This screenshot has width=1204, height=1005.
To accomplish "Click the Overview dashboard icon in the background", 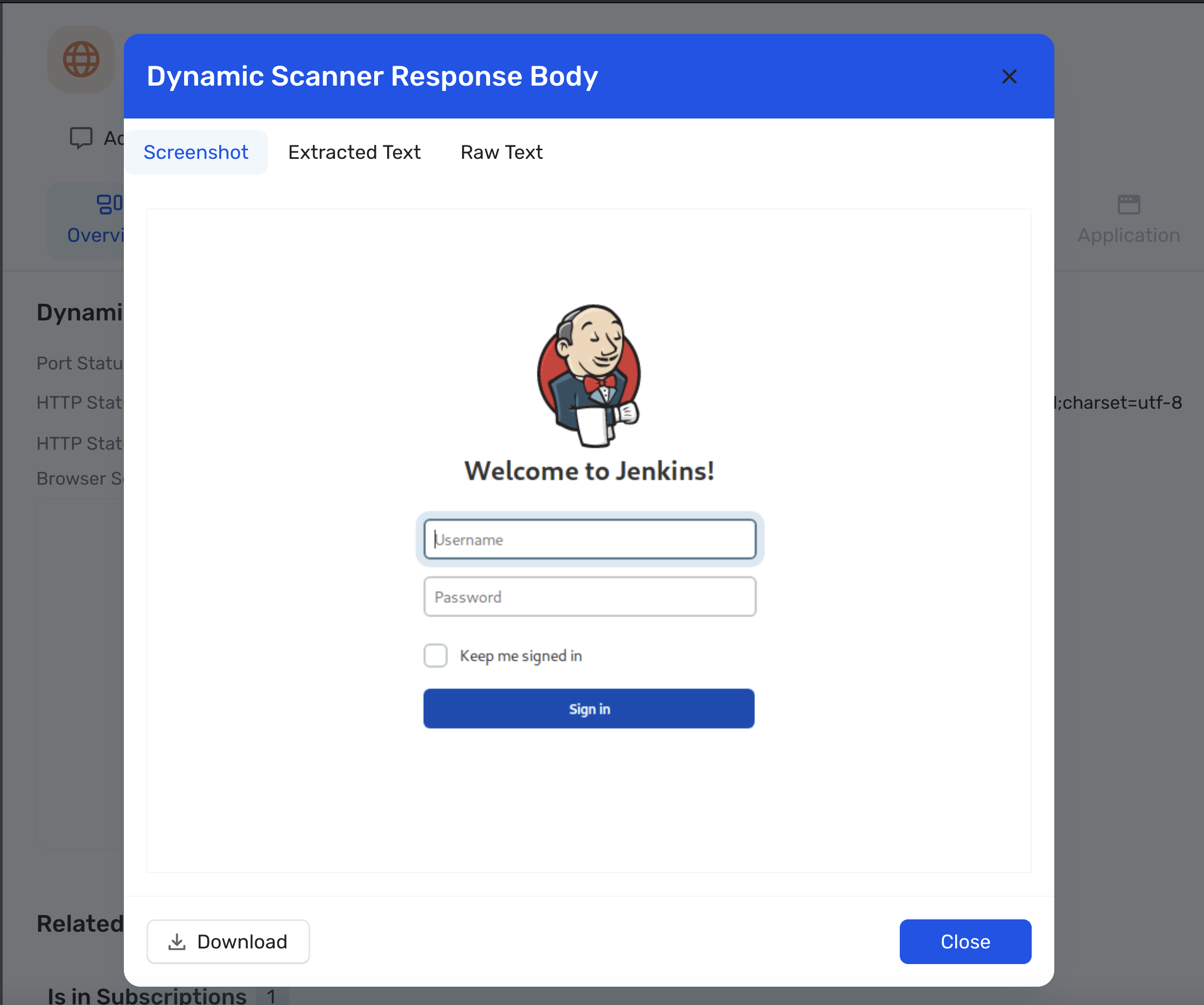I will 109,204.
